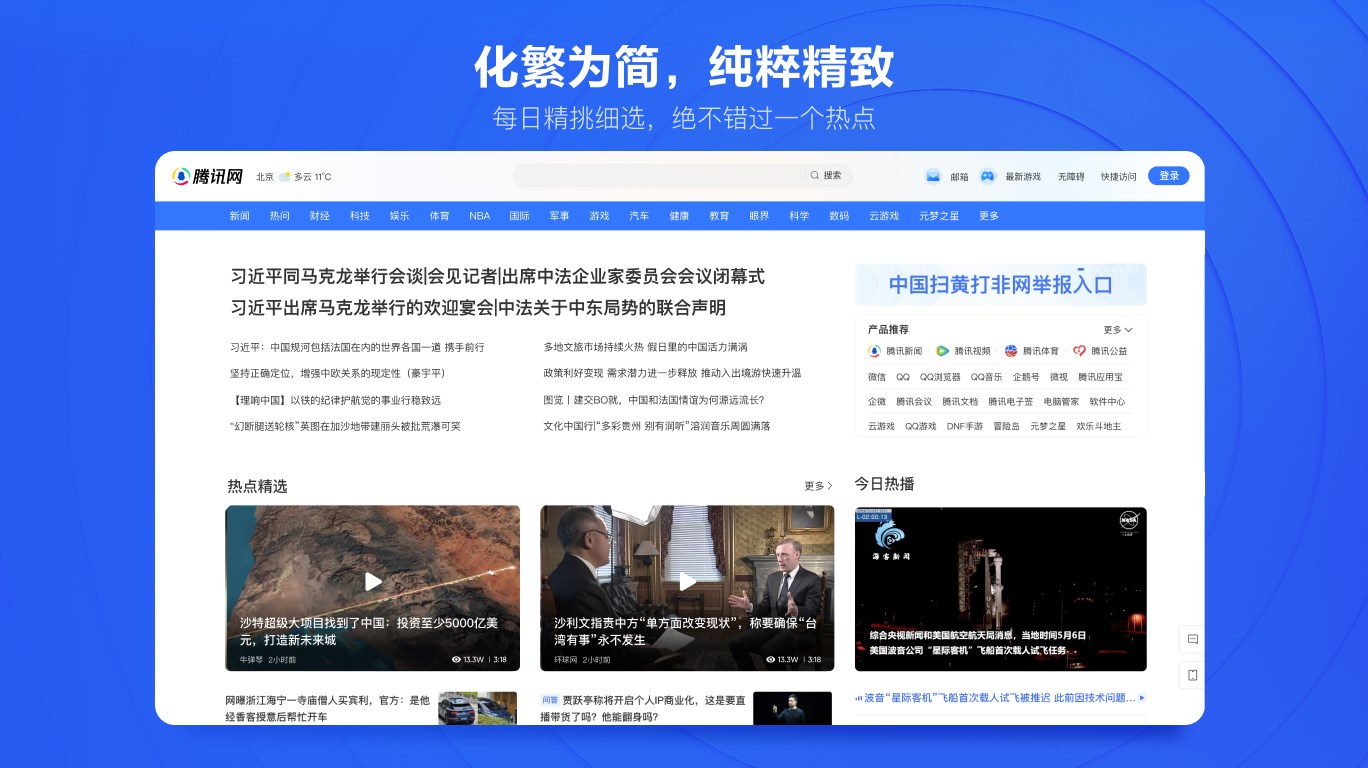This screenshot has height=768, width=1368.
Task: Open 元梦之星 in the navigation bar
Action: click(939, 216)
